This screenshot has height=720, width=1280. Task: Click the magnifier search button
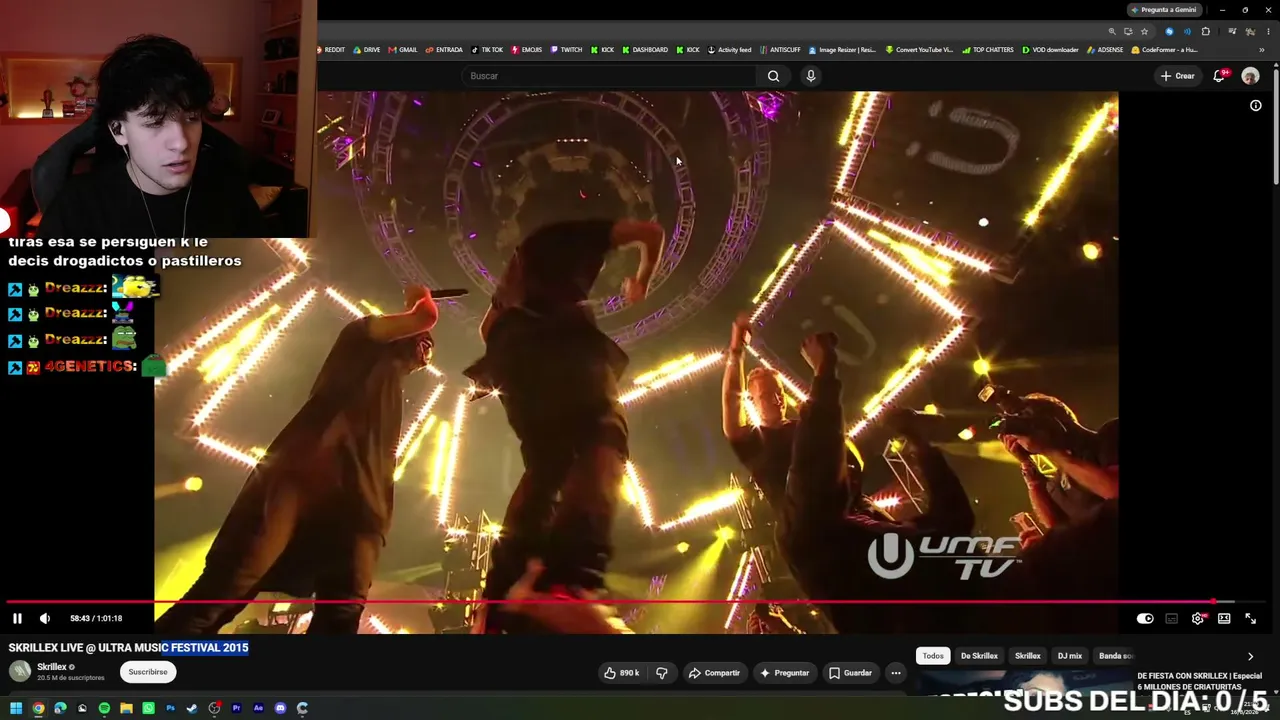point(773,76)
